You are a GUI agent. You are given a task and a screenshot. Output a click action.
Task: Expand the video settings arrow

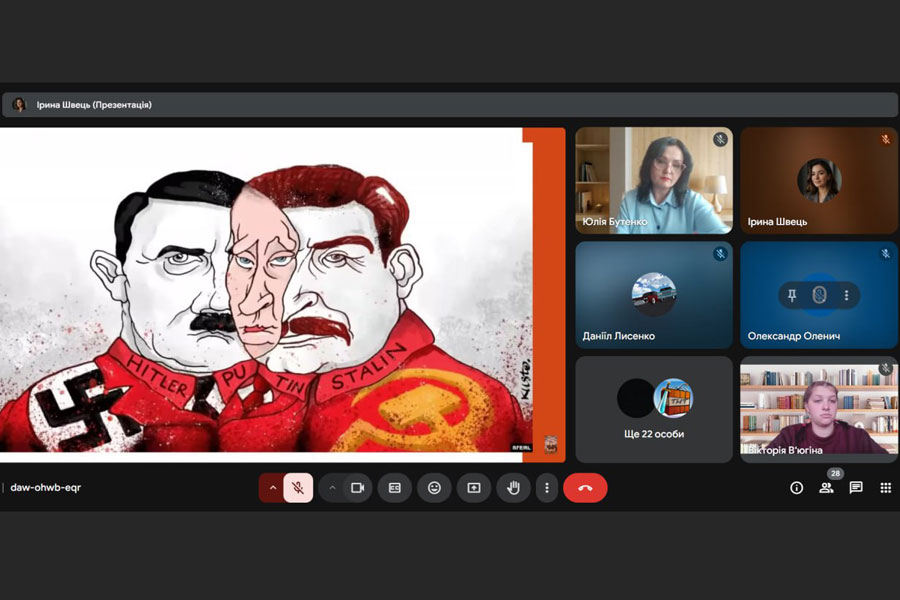332,488
